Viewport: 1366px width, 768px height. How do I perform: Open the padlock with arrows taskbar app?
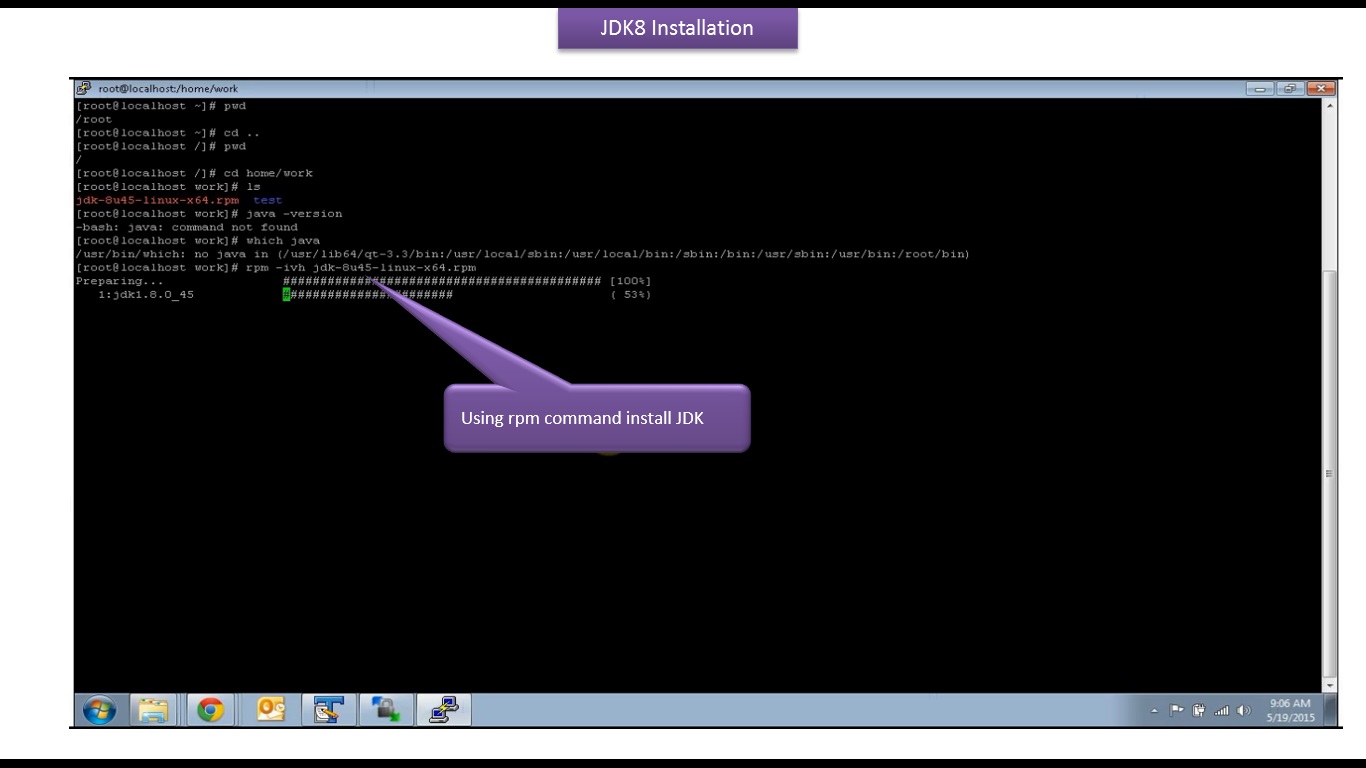click(x=386, y=710)
